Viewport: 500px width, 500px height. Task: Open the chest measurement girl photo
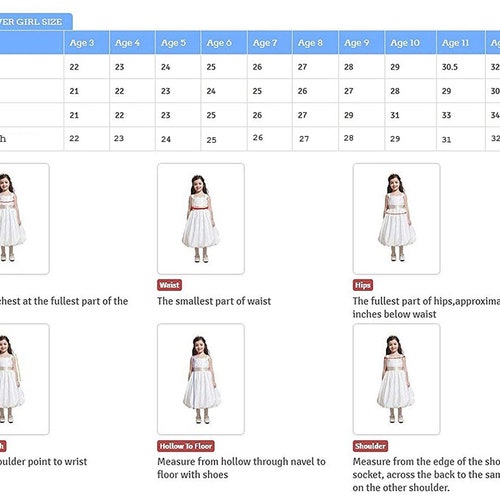tap(24, 219)
